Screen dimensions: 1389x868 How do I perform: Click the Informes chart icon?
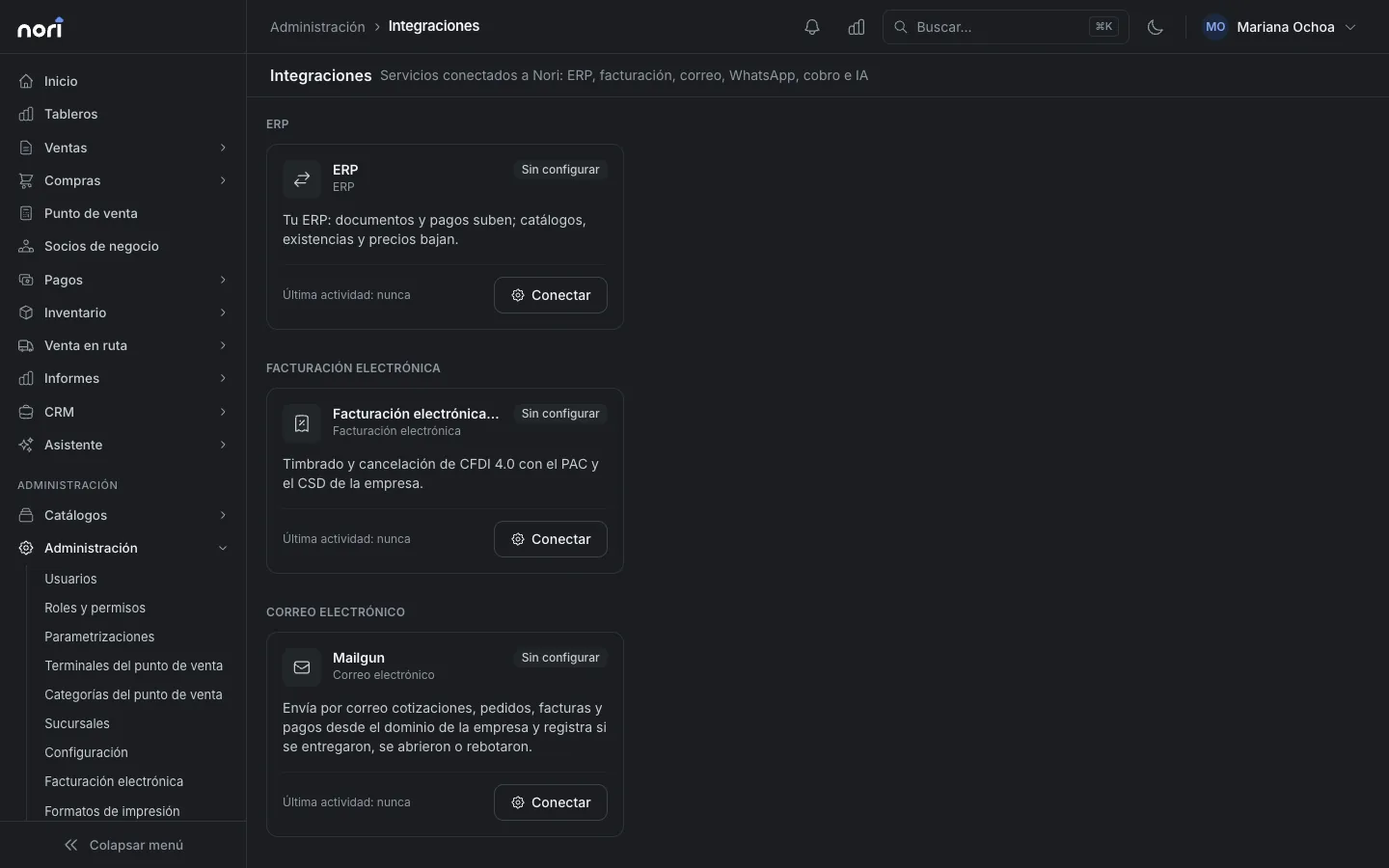(26, 378)
